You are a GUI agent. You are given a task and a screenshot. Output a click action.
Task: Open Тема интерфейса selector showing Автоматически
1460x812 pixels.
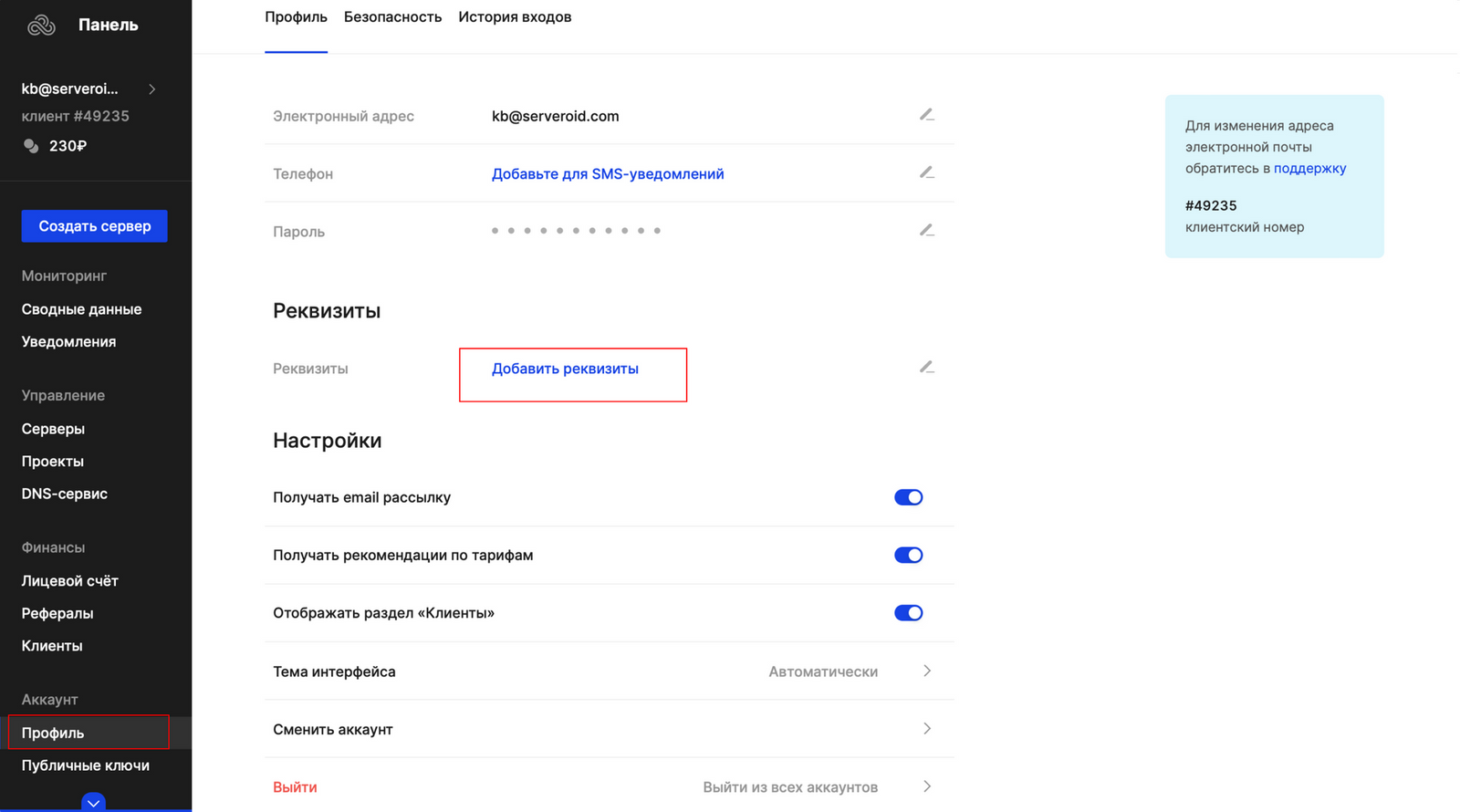point(609,671)
